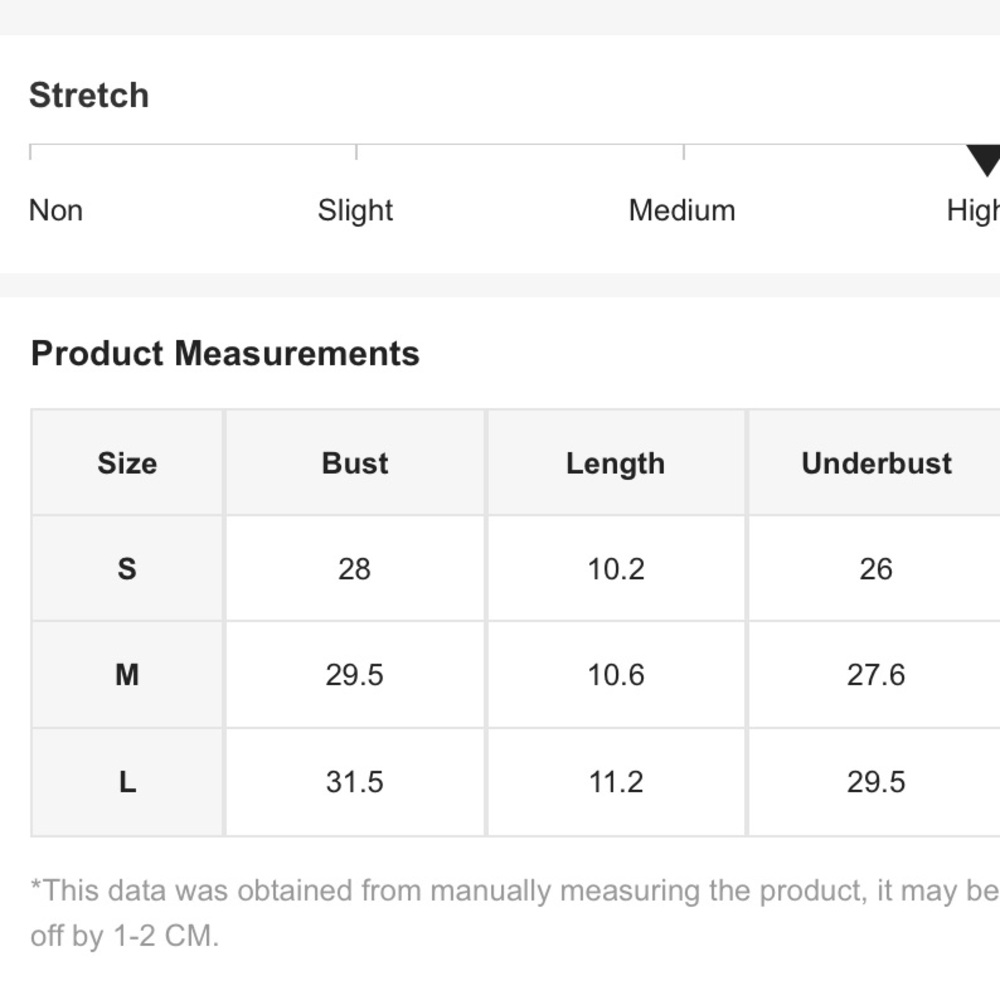This screenshot has width=1000, height=1000.
Task: Select the L size row label
Action: (127, 782)
